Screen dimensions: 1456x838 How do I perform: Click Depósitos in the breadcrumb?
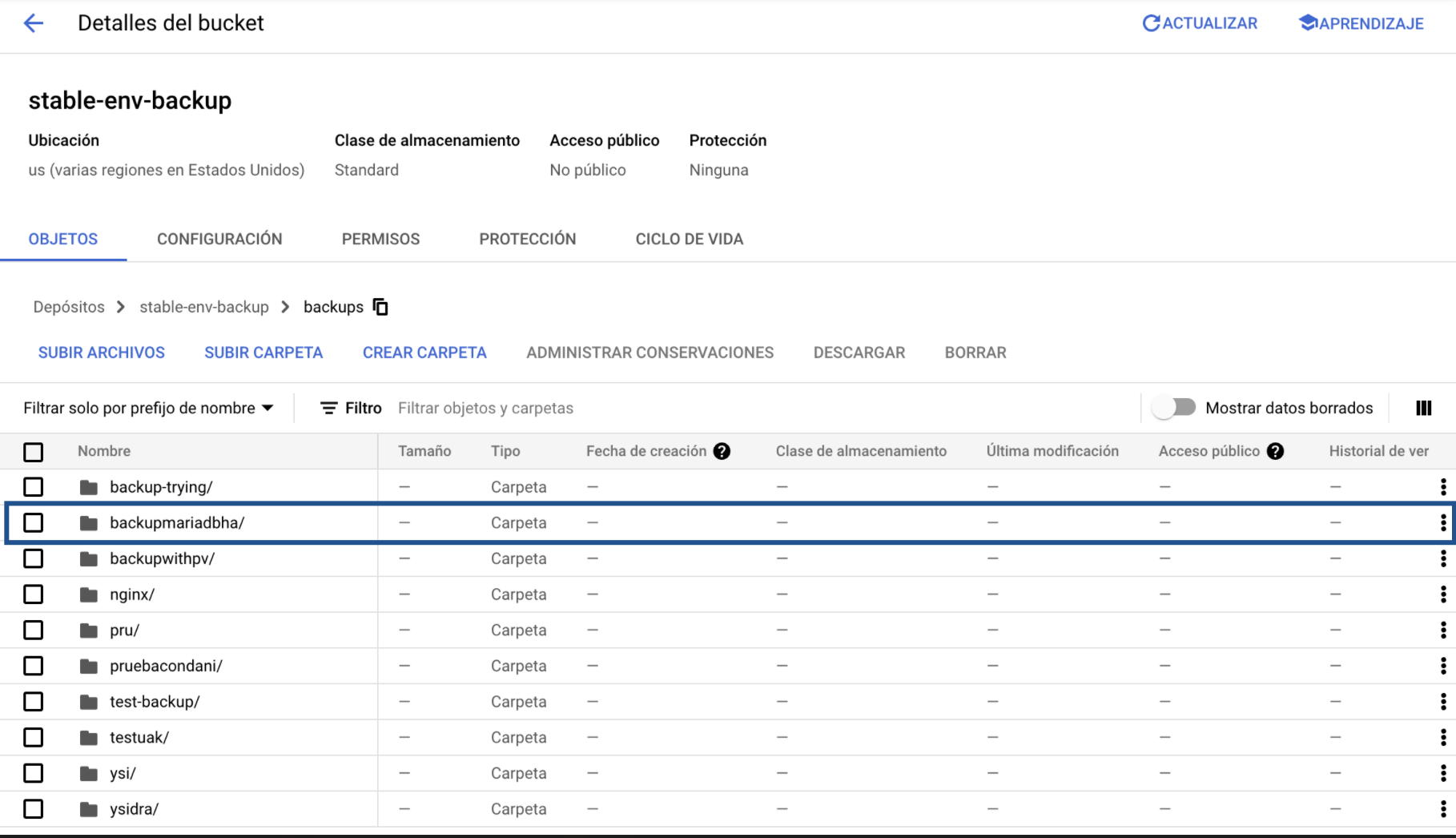pos(69,306)
